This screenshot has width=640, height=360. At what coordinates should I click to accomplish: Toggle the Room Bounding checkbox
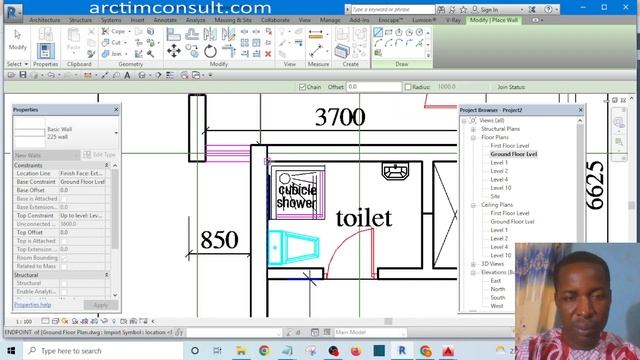pyautogui.click(x=64, y=258)
